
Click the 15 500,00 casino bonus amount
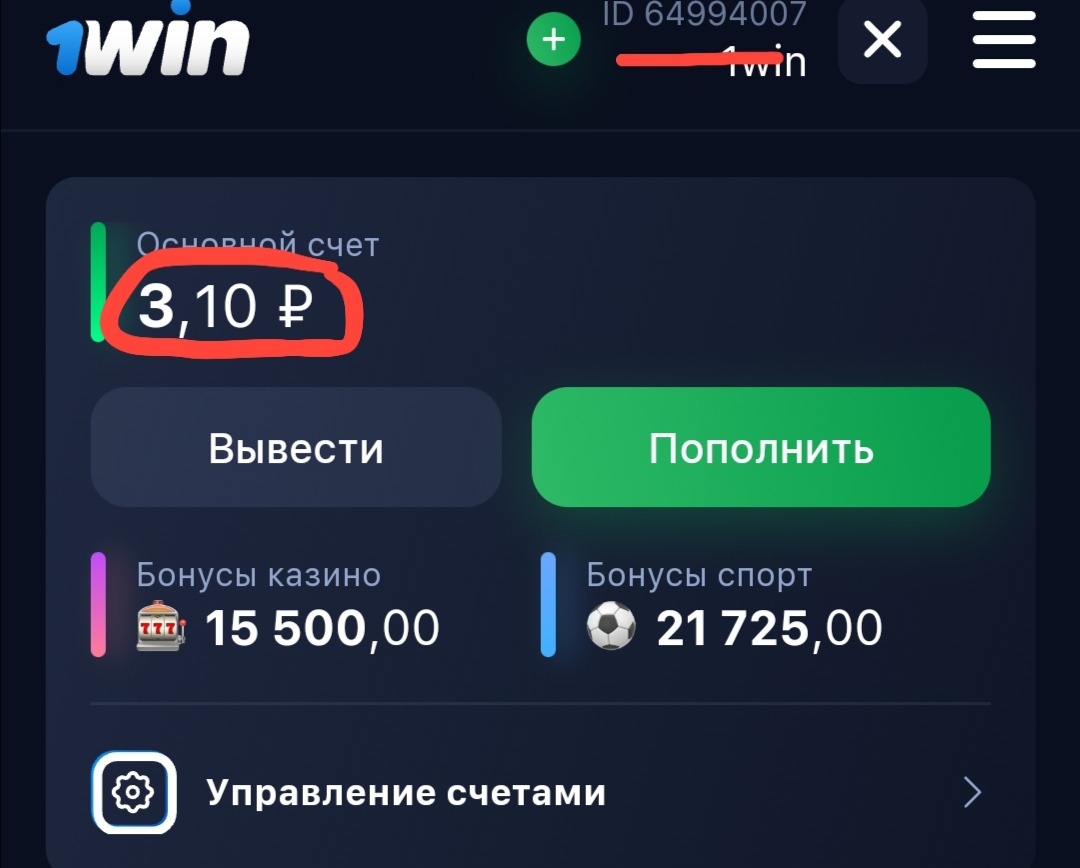[322, 628]
